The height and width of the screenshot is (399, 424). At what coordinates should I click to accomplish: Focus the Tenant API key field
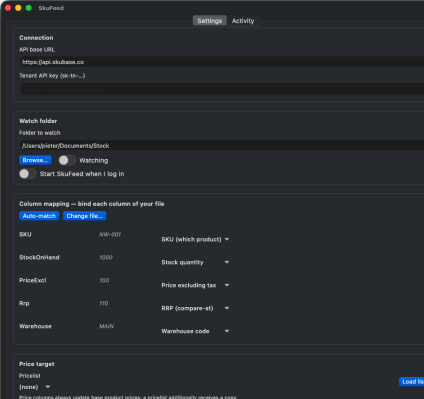222,89
